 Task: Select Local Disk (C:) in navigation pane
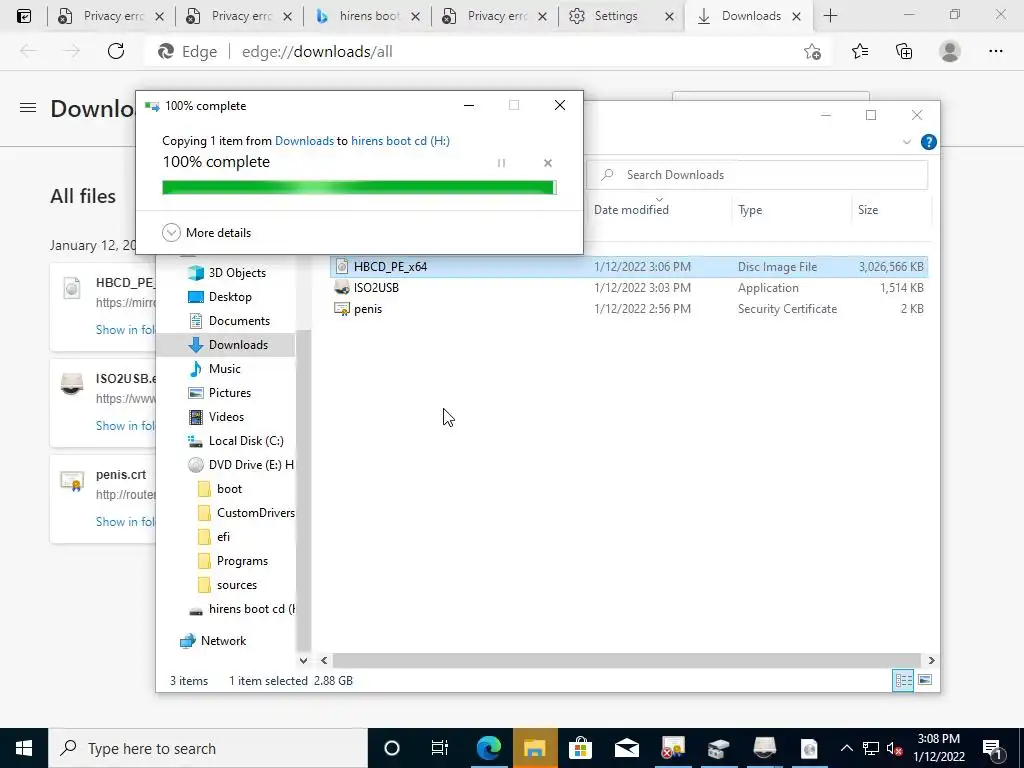236,441
